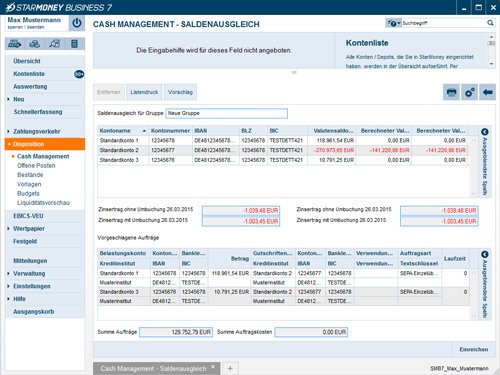500x375 pixels.
Task: Expand the Einstellungen section
Action: pos(32,286)
